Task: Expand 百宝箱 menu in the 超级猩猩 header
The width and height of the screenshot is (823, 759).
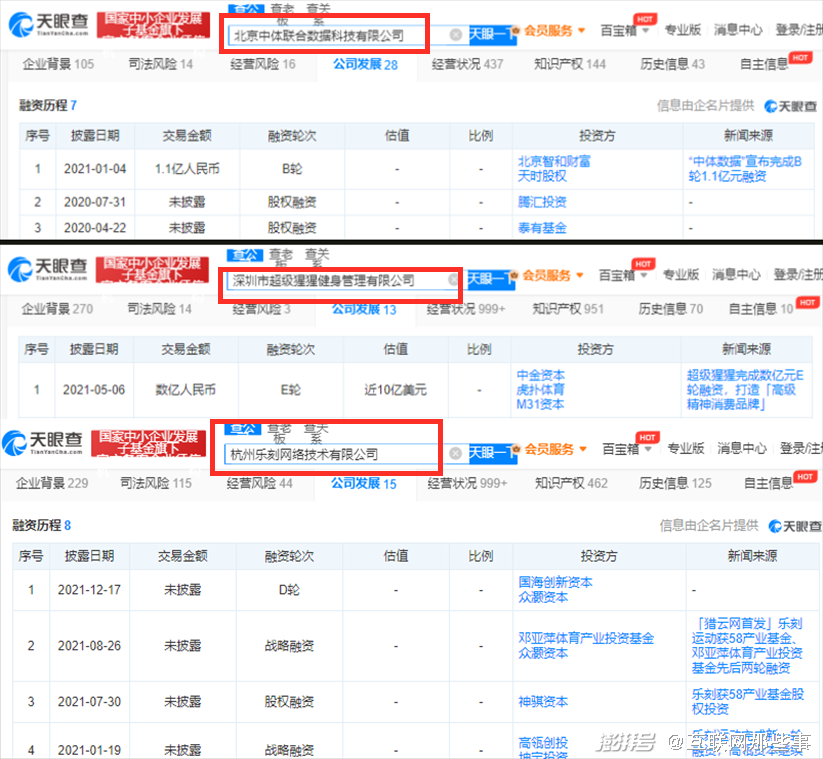Action: [x=623, y=275]
